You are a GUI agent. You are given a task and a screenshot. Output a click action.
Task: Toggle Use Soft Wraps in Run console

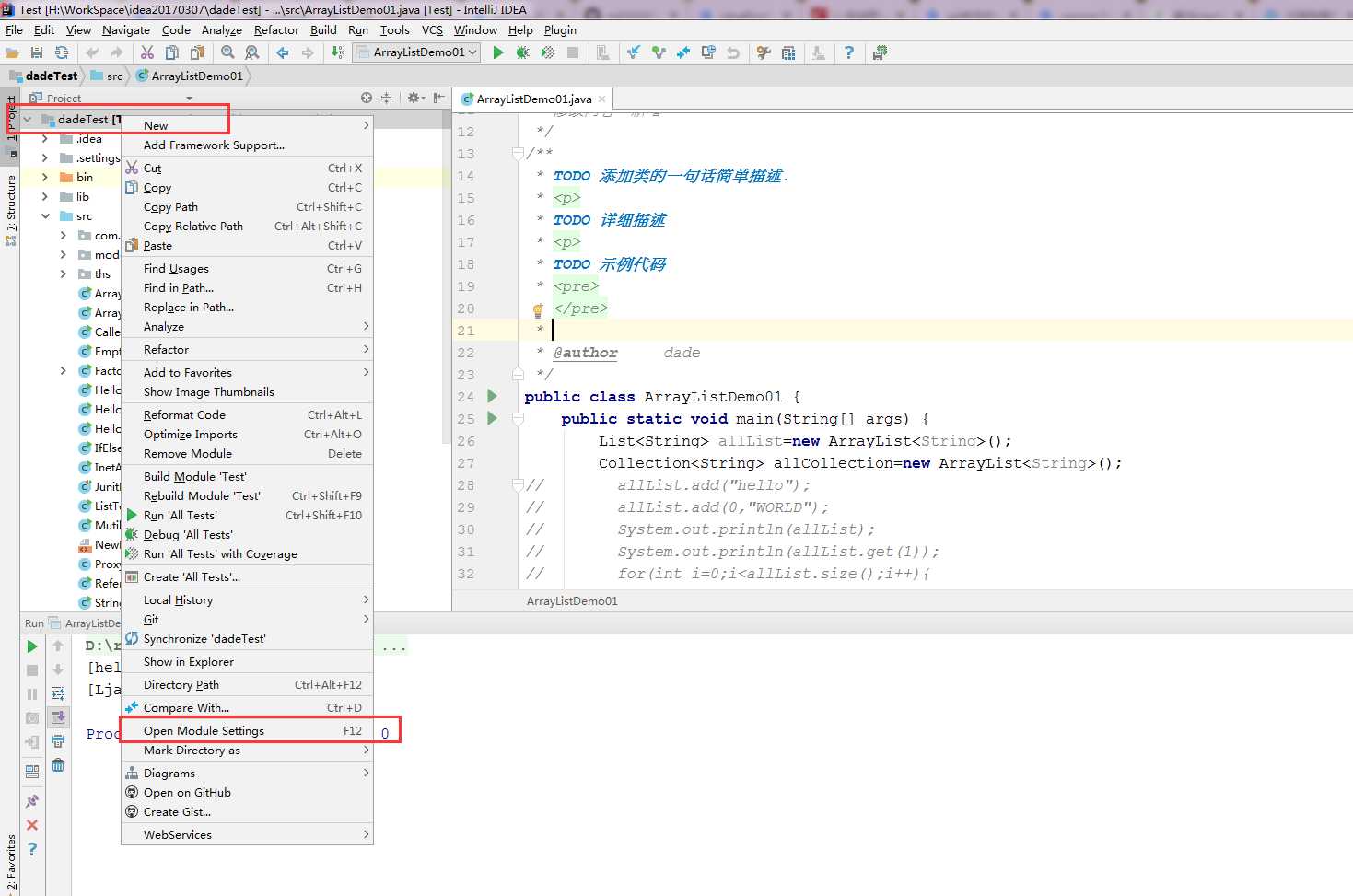[x=58, y=693]
